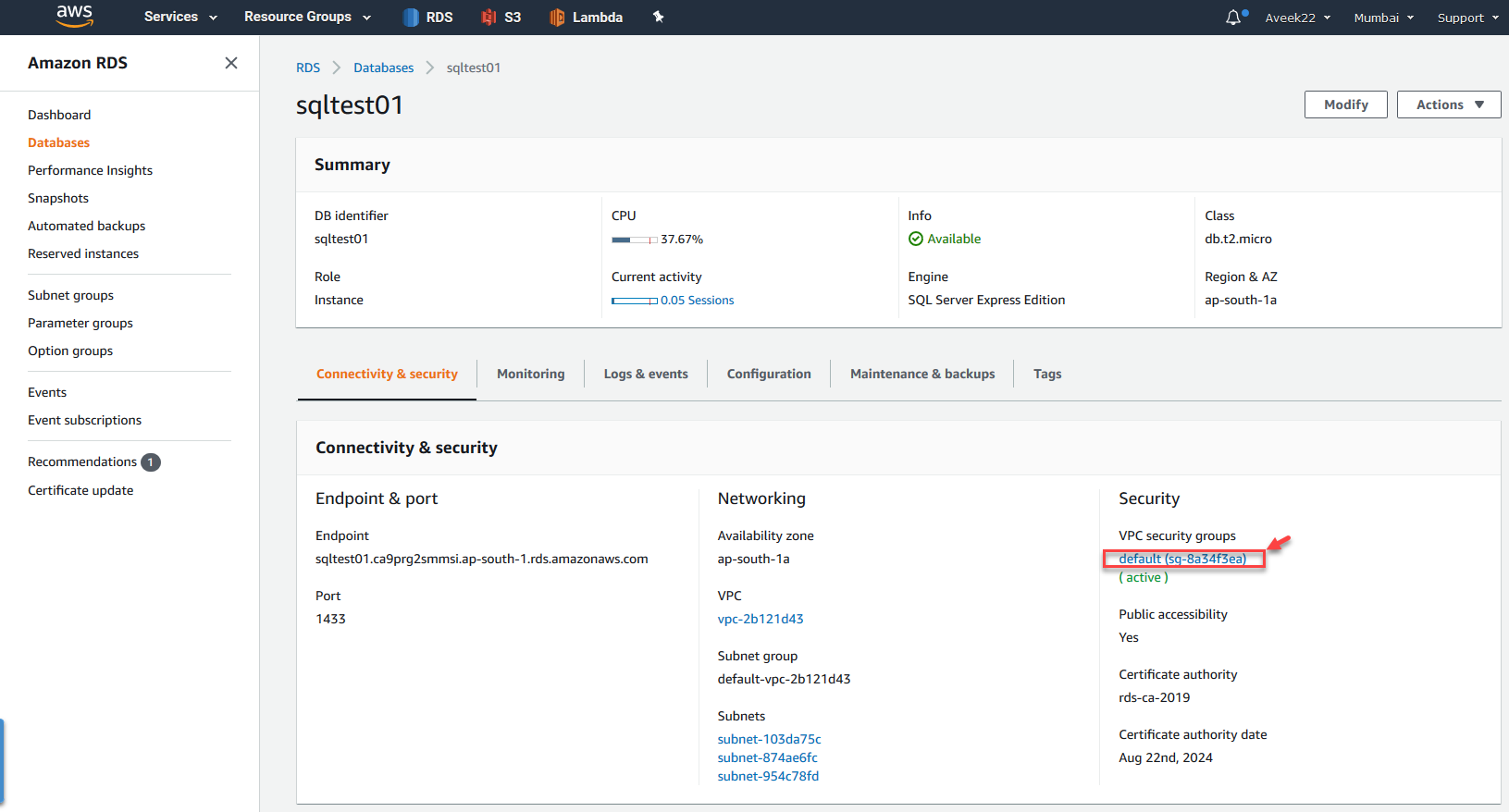
Task: Open S3 shortcut in top bar
Action: 501,17
